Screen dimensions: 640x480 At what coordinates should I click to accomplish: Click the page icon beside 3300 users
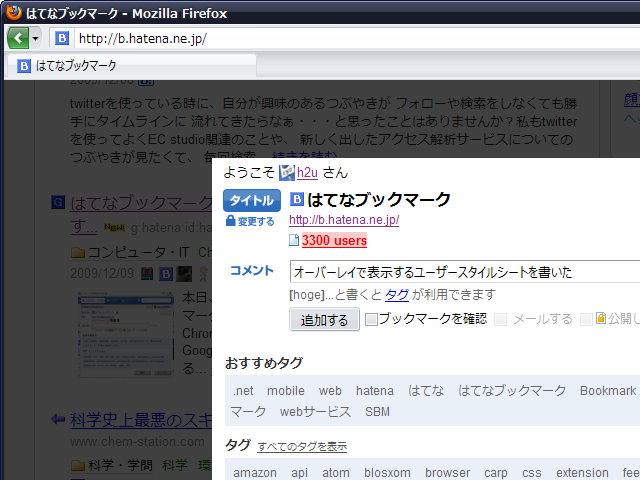pos(294,240)
